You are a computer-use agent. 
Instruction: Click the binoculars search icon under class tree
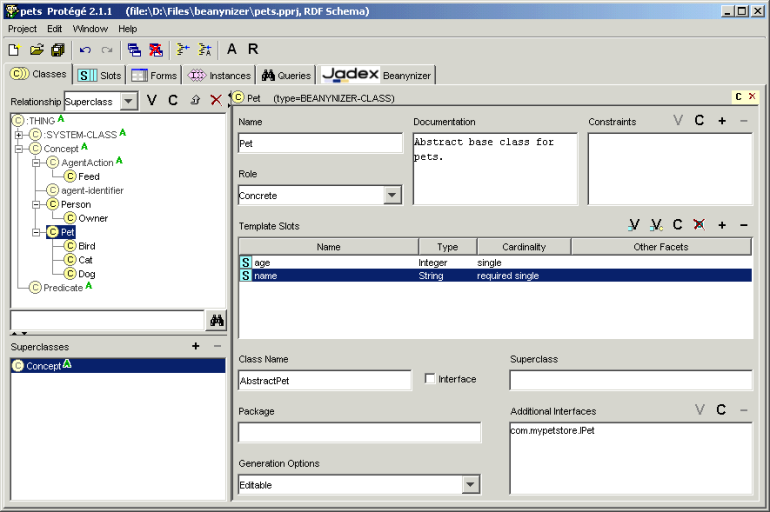[x=217, y=321]
